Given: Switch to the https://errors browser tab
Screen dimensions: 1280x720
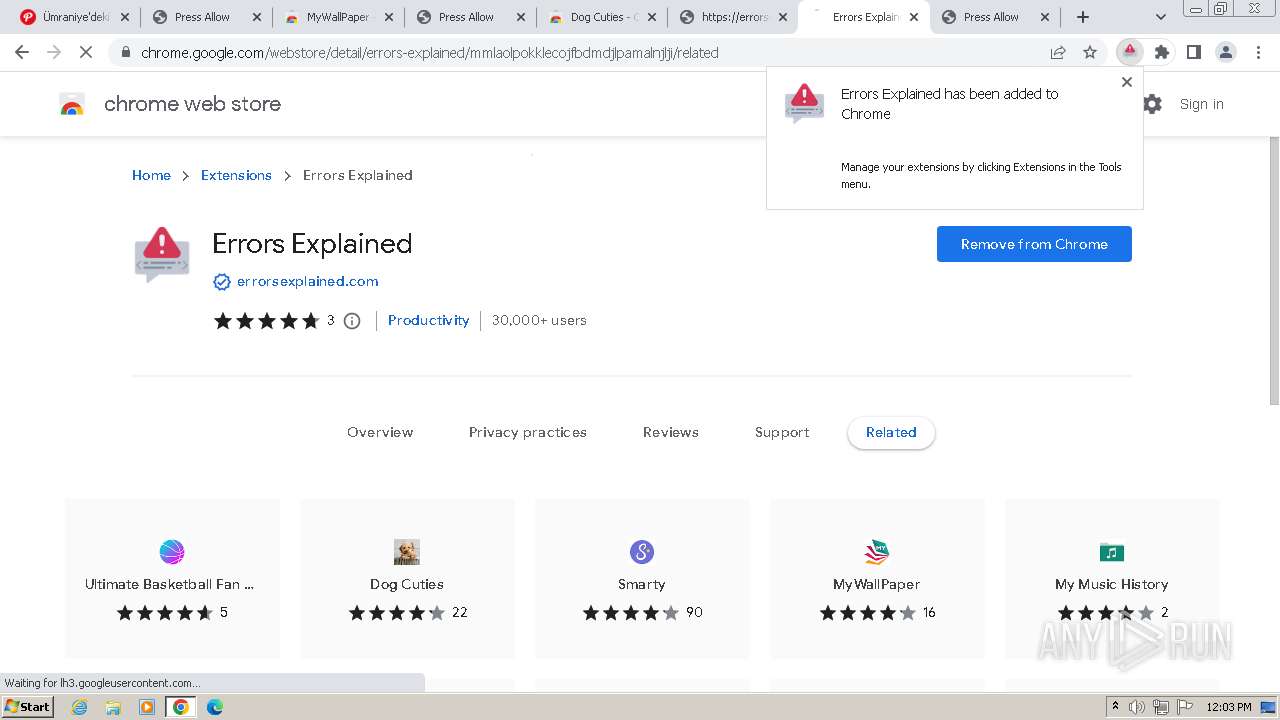Looking at the screenshot, I should point(733,17).
